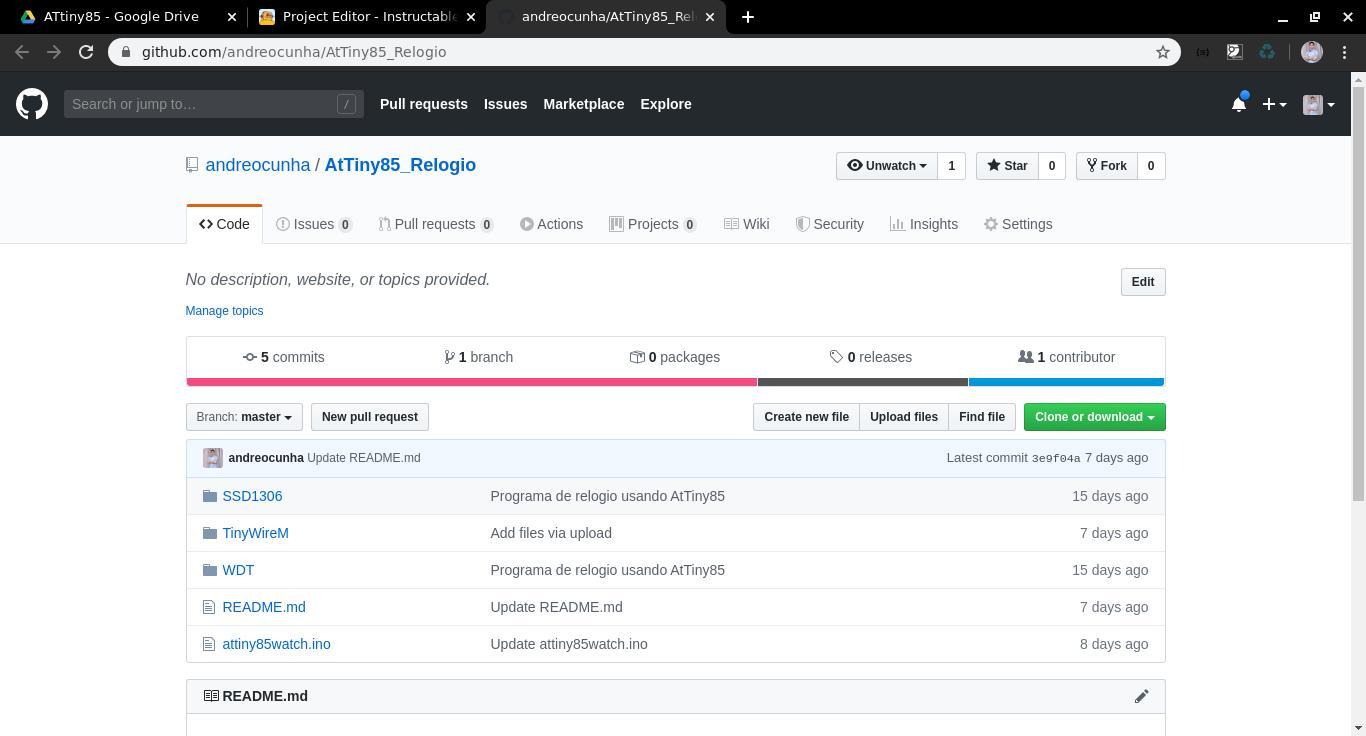Open the Branch: master selector
Screen dimensions: 1366x736
[244, 417]
